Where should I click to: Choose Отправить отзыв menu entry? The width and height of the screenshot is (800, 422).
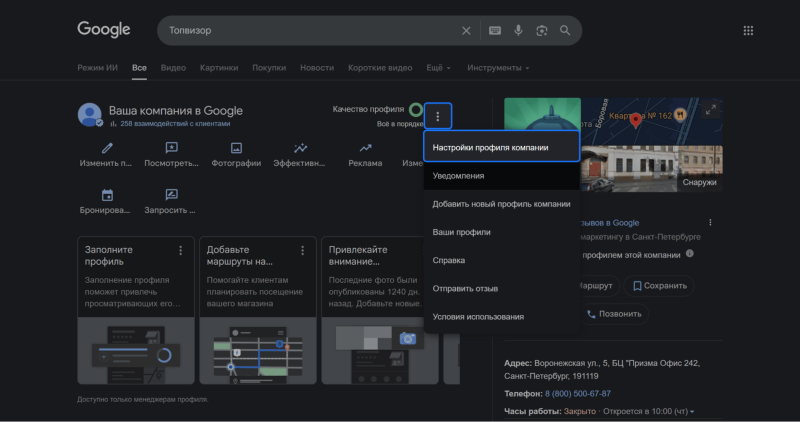tap(502, 288)
